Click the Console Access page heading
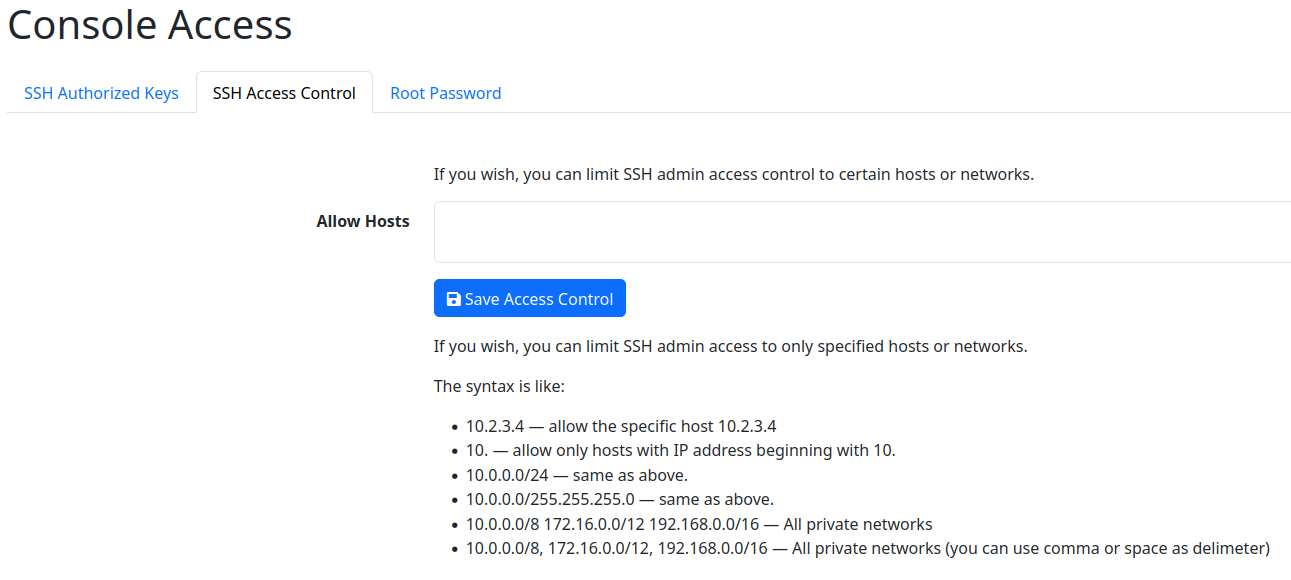This screenshot has height=580, width=1291. coord(149,25)
